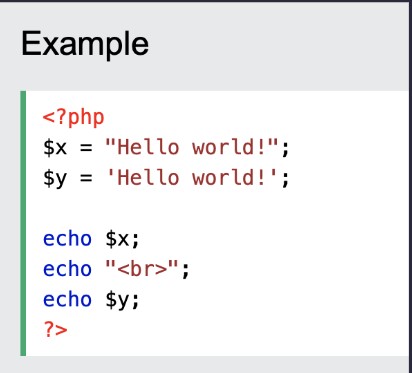Click the first echo keyword
The image size is (412, 373).
(67, 239)
